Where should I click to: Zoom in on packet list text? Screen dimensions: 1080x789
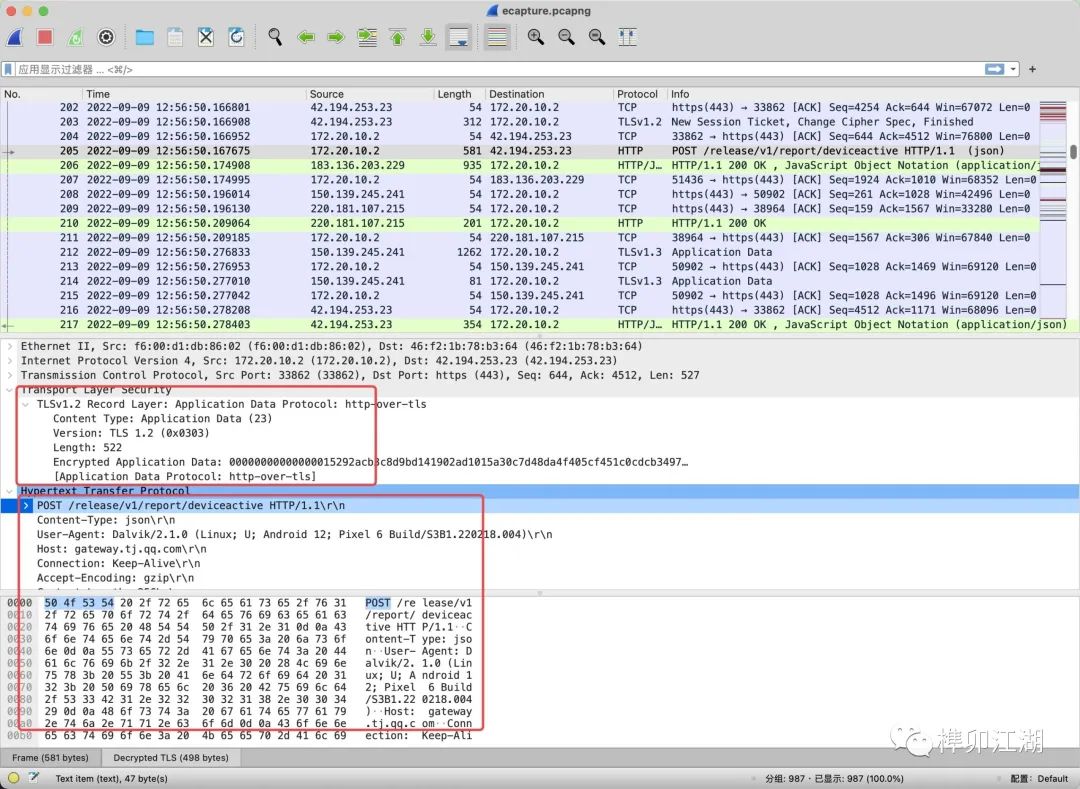point(536,38)
